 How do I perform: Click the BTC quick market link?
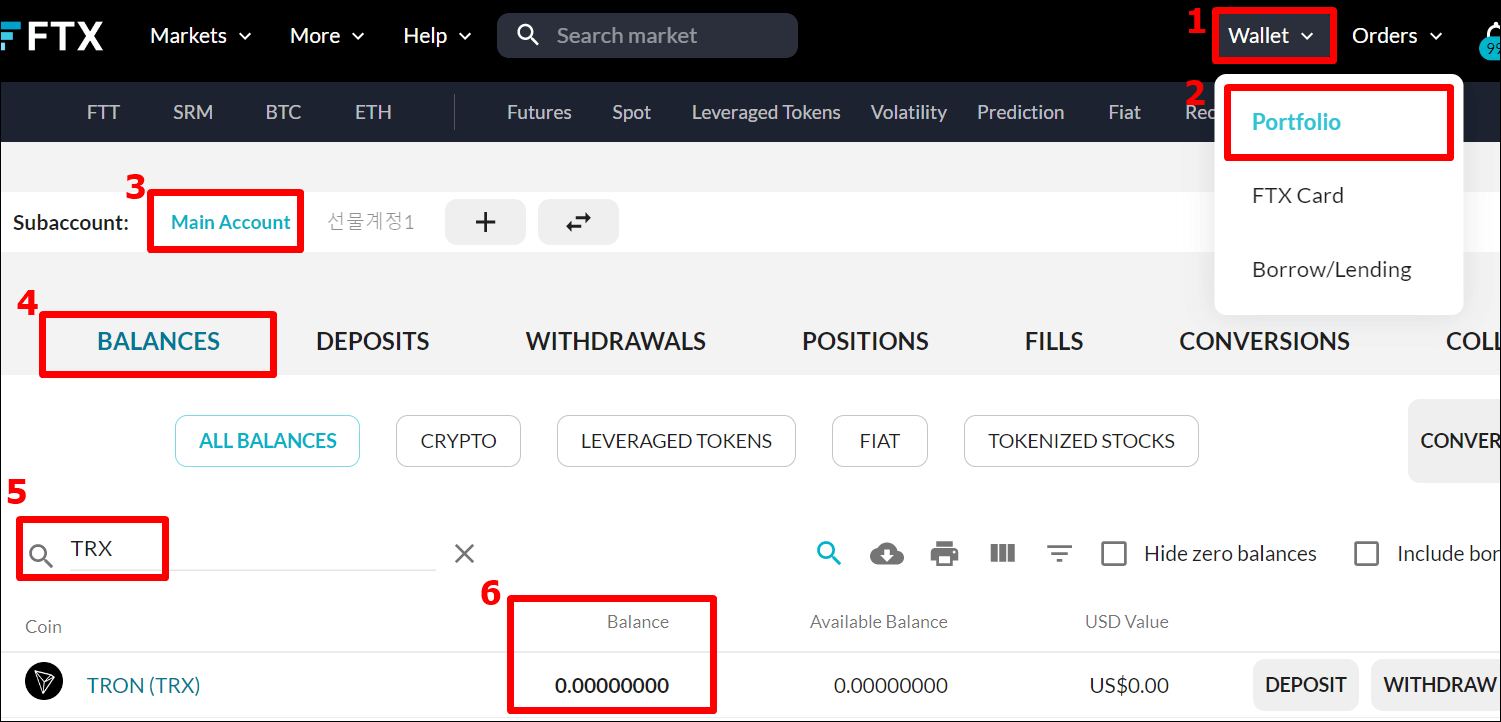pos(283,113)
